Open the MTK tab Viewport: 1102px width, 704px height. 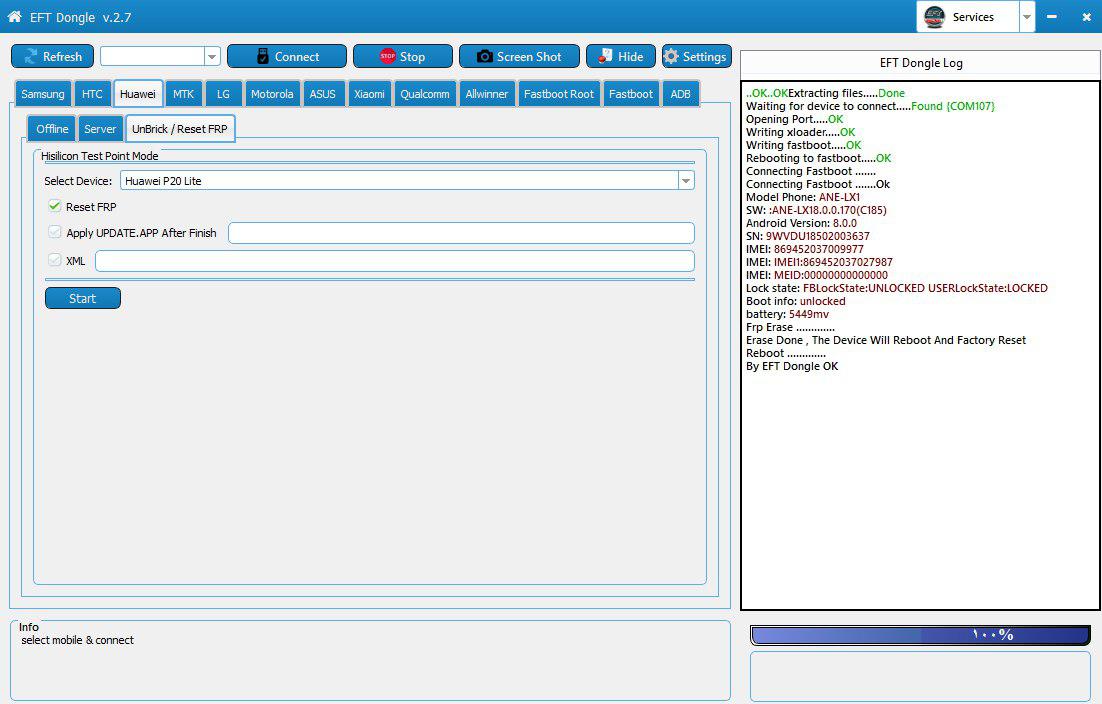[183, 93]
